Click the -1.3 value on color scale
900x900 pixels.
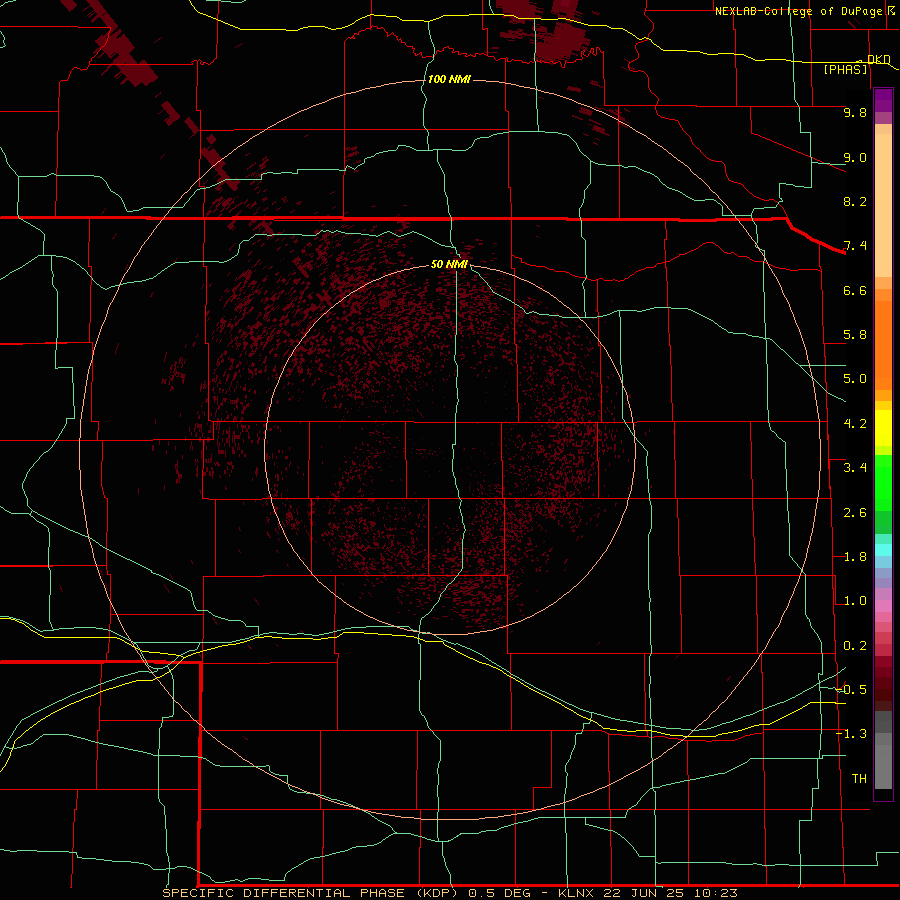[x=851, y=734]
